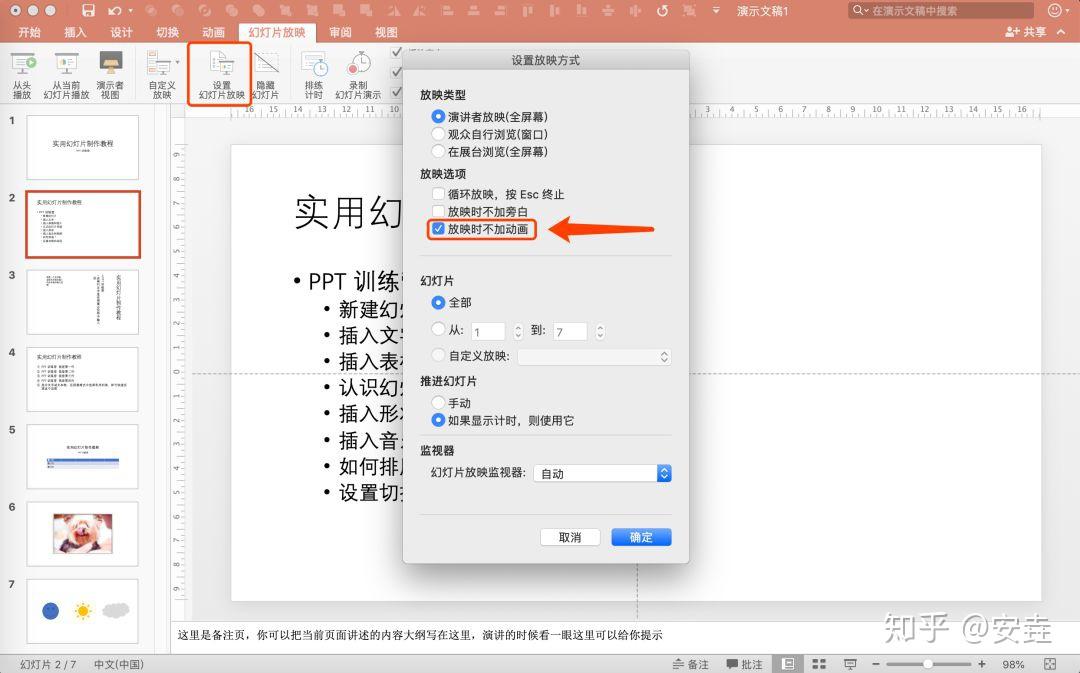The height and width of the screenshot is (673, 1080).
Task: Click the save icon in title bar
Action: pyautogui.click(x=88, y=10)
